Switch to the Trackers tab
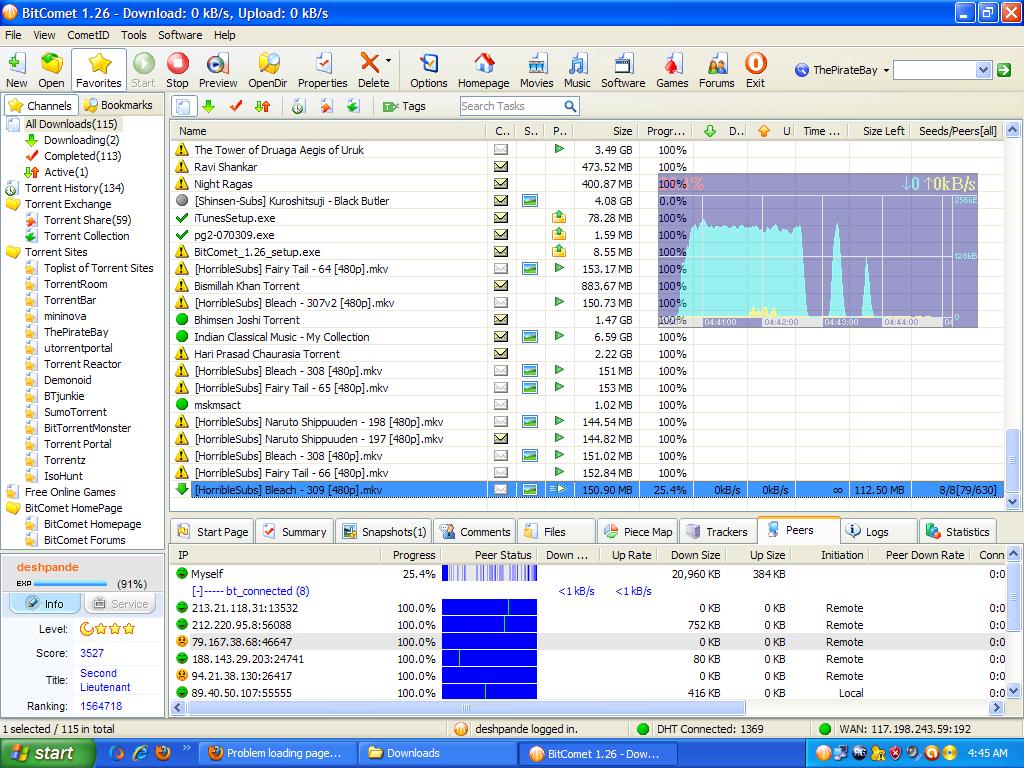This screenshot has height=768, width=1024. [x=716, y=532]
